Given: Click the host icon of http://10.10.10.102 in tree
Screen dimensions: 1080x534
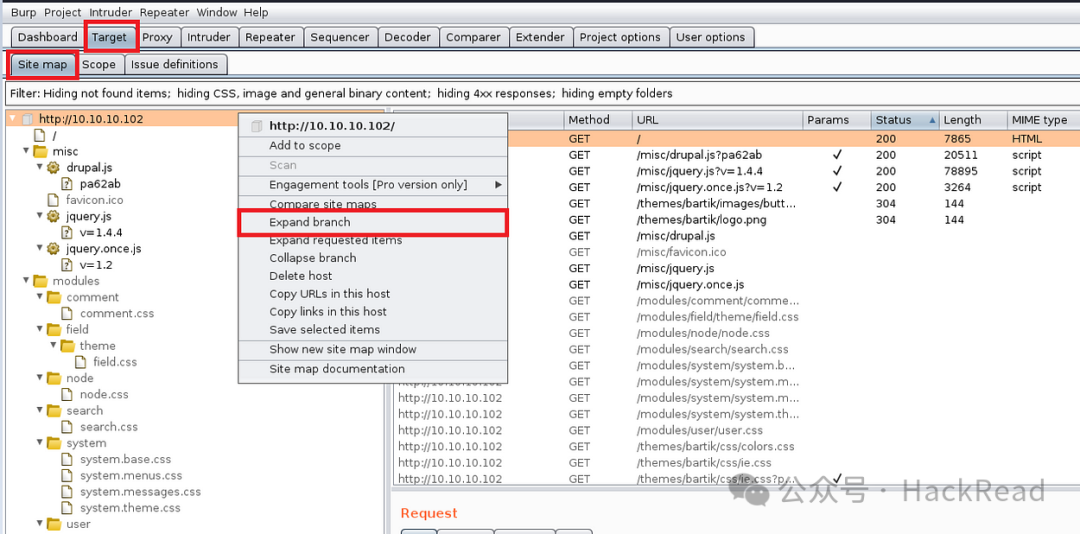Looking at the screenshot, I should pos(28,119).
